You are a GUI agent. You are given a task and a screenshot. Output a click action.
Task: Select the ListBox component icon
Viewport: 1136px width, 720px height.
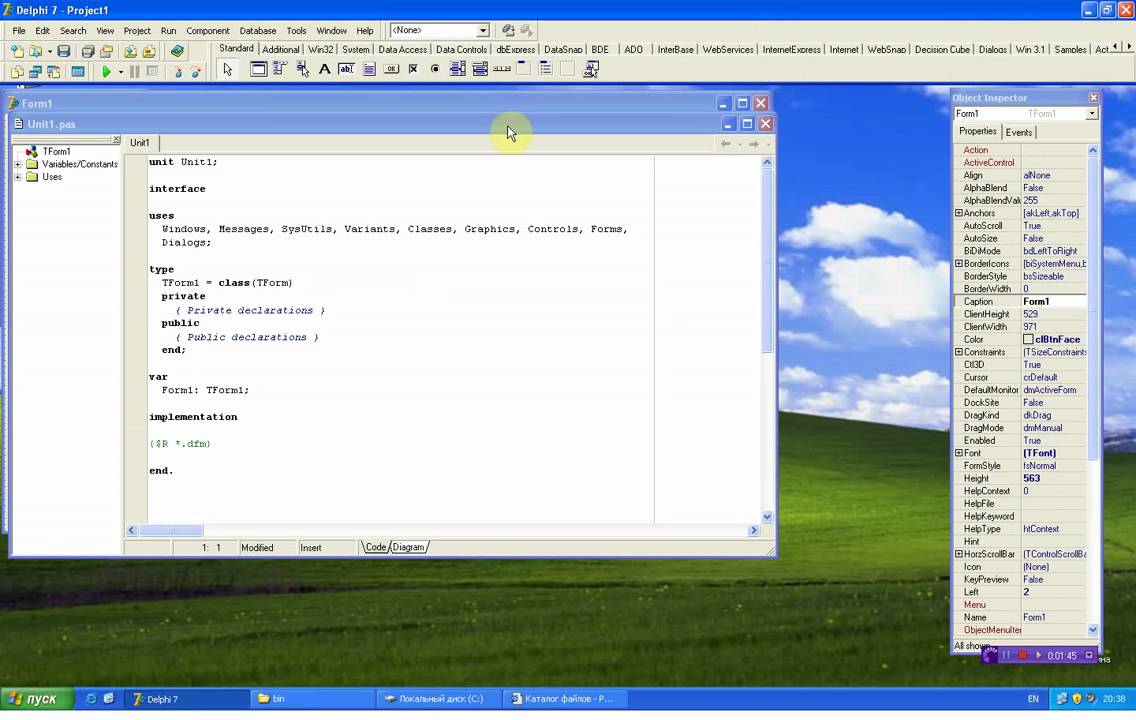[x=457, y=70]
